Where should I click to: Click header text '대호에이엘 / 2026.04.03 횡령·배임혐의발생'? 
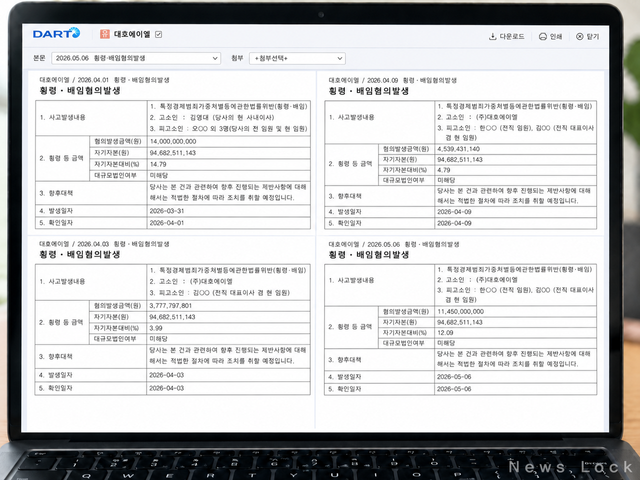104,244
